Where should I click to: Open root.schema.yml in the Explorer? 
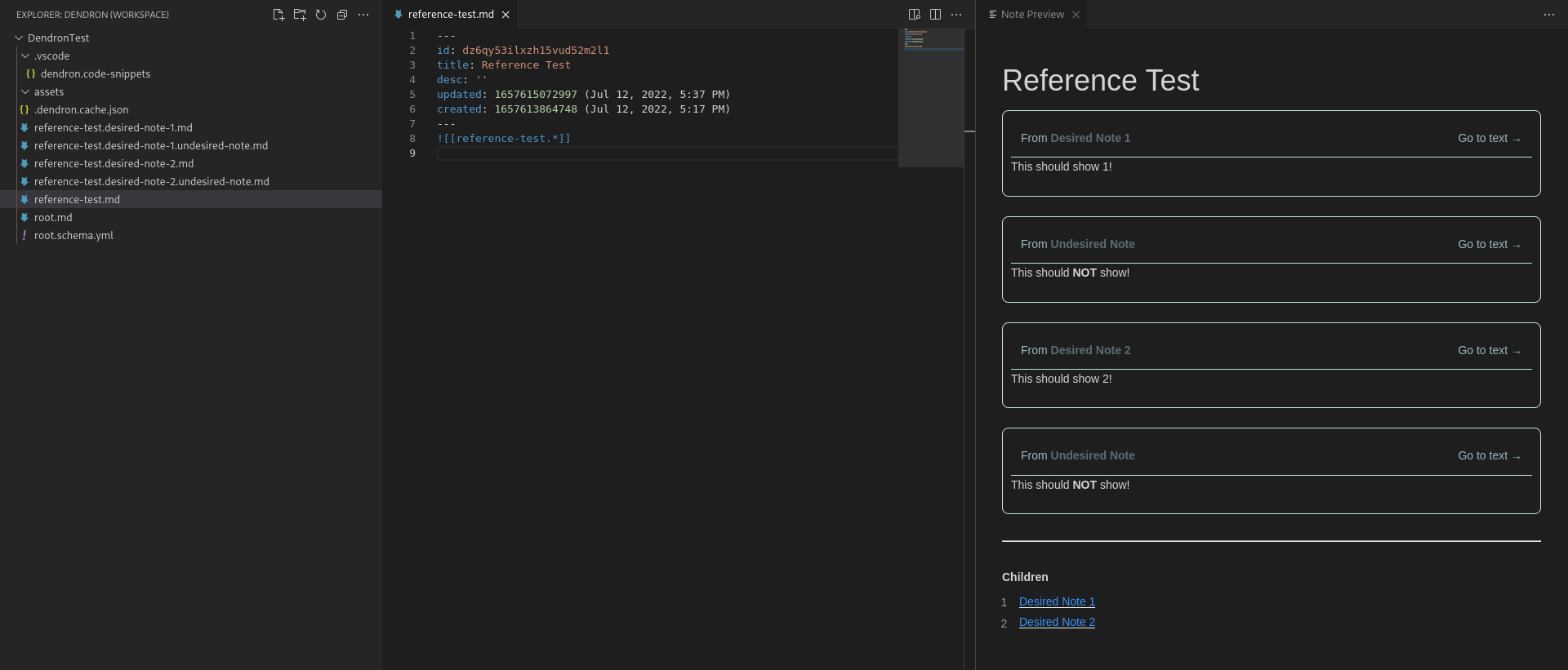73,236
